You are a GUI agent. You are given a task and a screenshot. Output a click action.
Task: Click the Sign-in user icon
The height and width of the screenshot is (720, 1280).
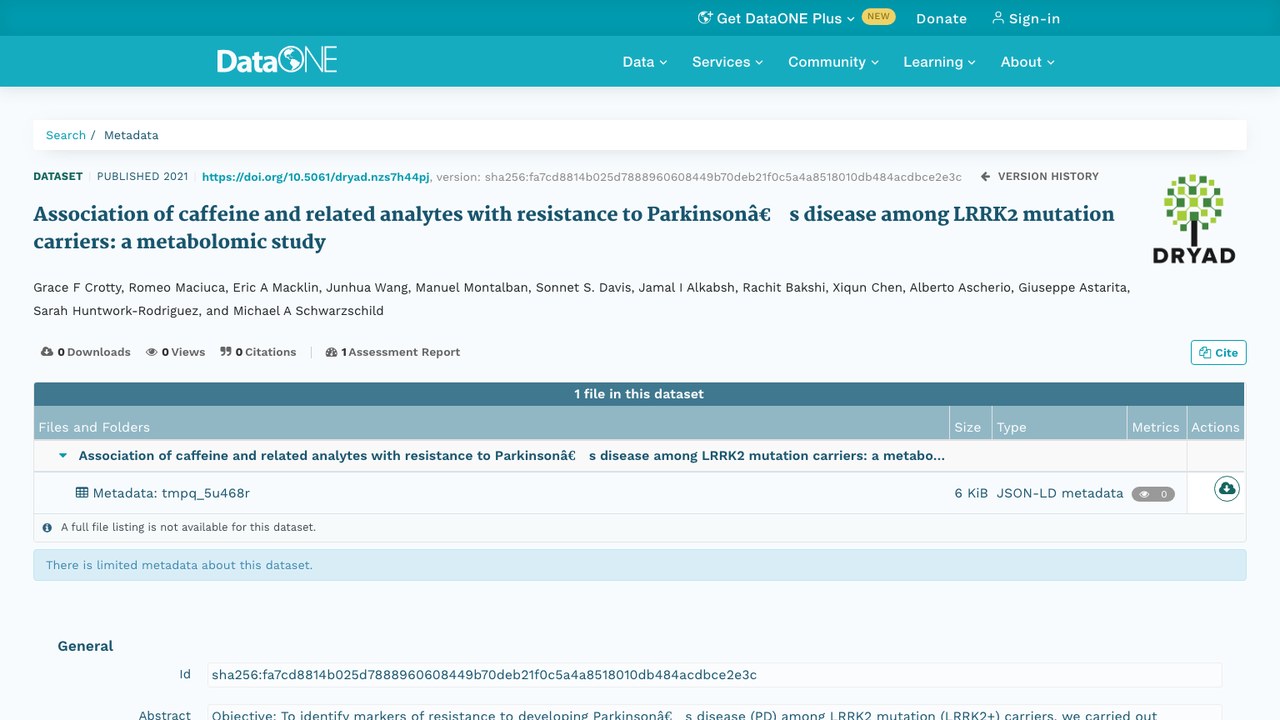(x=997, y=18)
